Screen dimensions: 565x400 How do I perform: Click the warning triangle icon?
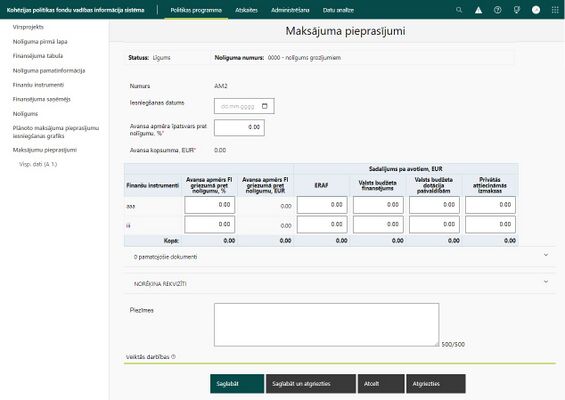coord(478,10)
